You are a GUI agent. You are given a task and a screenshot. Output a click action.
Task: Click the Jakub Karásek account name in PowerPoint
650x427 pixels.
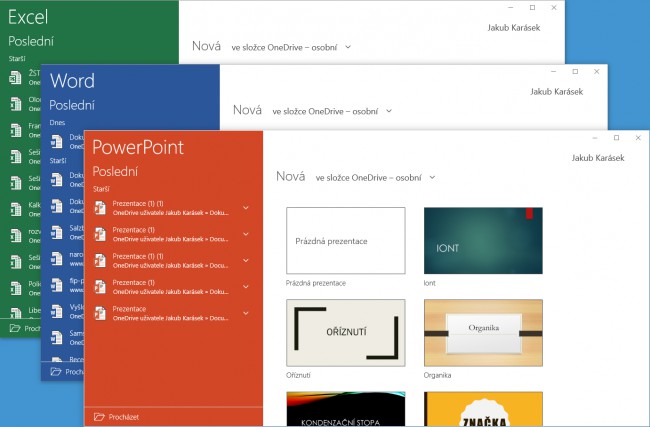click(598, 158)
